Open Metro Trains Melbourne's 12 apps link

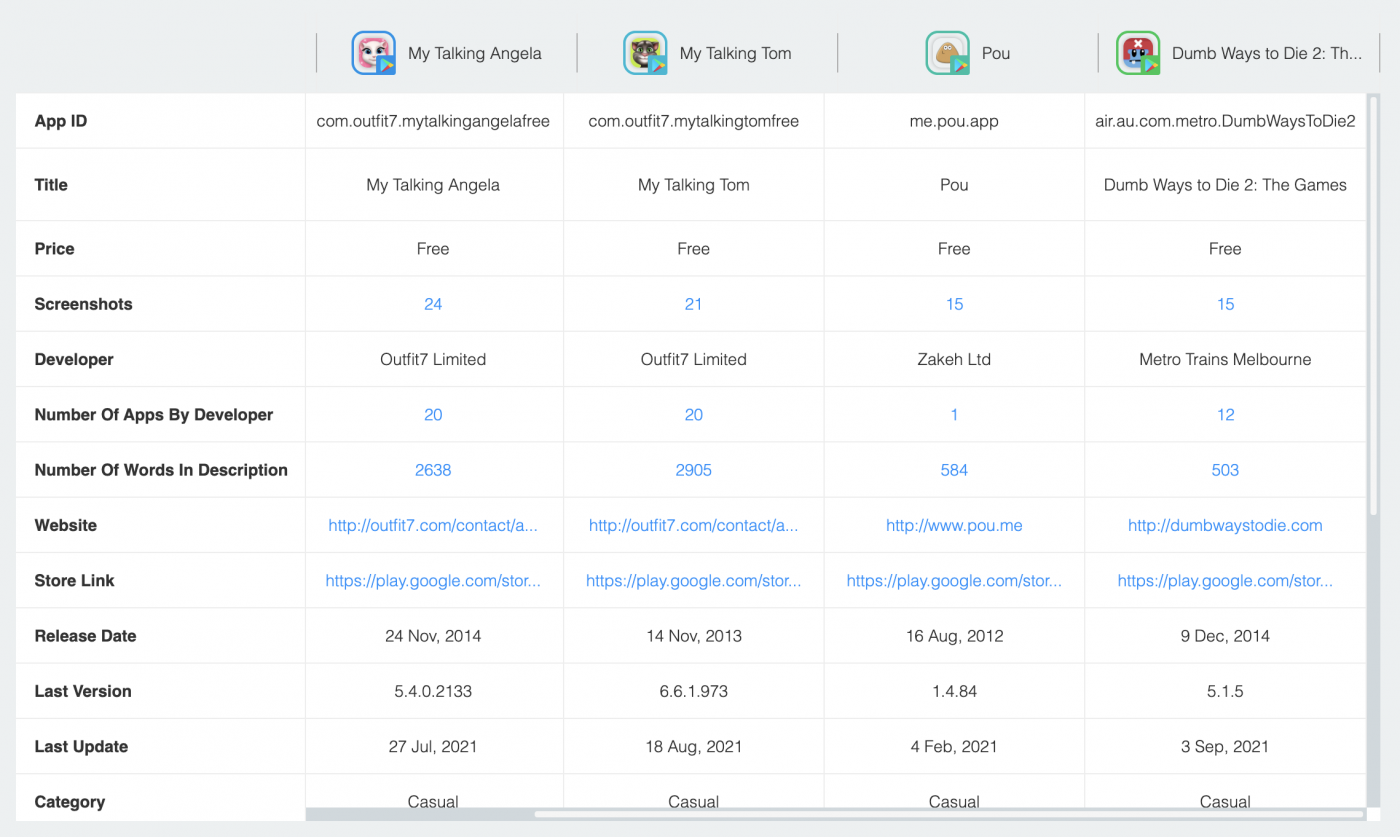point(1225,415)
